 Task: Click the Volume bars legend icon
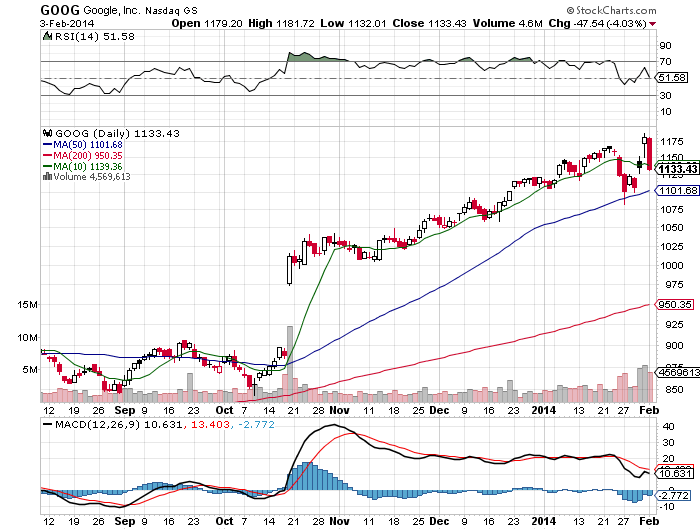[47, 176]
